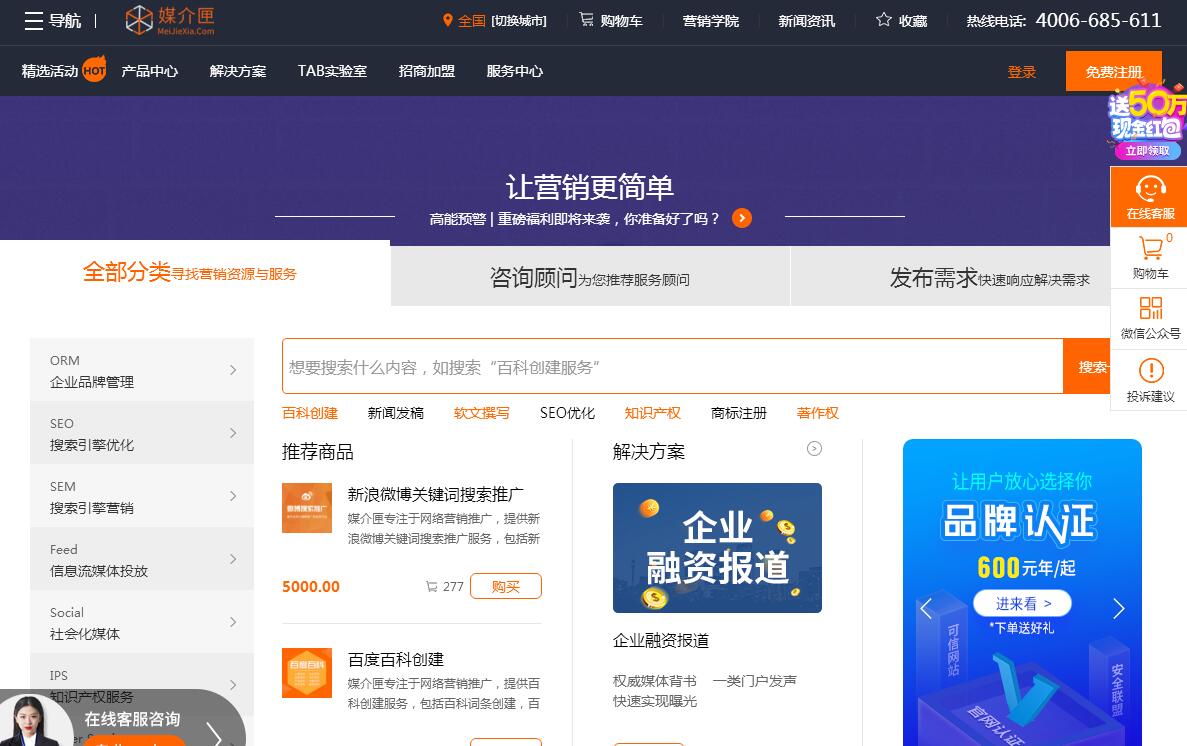The image size is (1187, 746).
Task: Expand the ORM 企业品牌管理 category
Action: 142,370
